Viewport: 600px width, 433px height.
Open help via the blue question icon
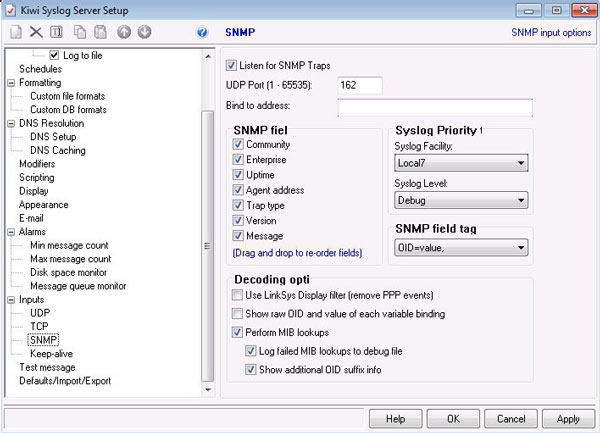pyautogui.click(x=203, y=32)
